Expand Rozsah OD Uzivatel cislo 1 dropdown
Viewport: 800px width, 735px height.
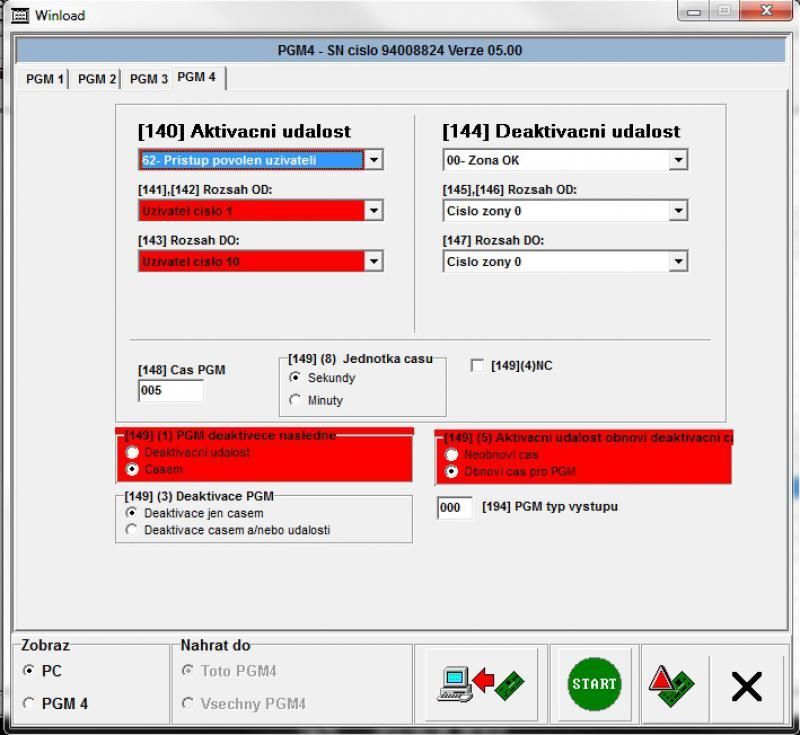click(x=373, y=211)
